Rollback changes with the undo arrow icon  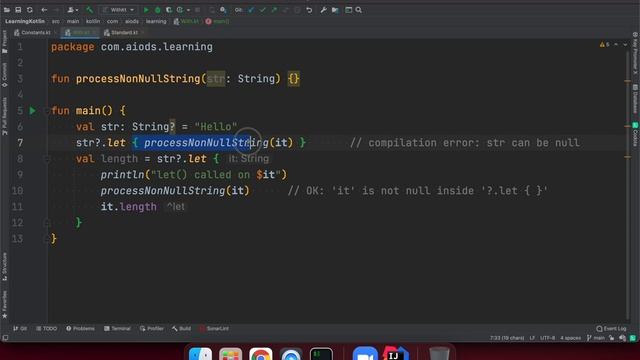(x=309, y=10)
